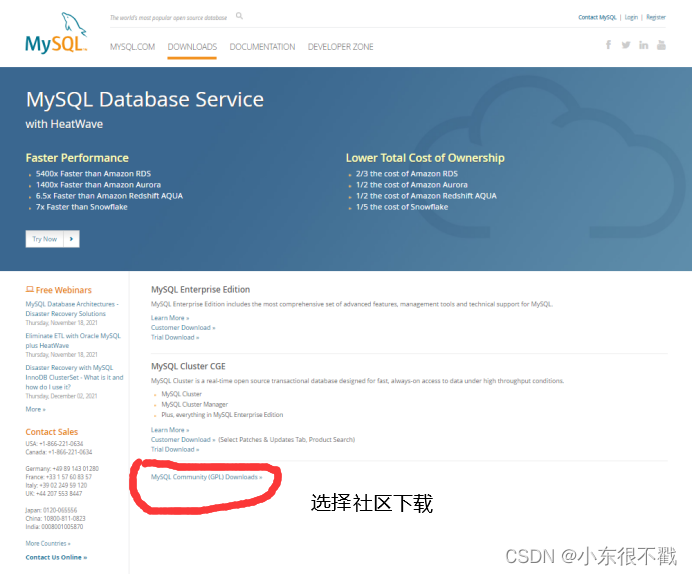Open MySQL LinkedIn icon

click(643, 45)
